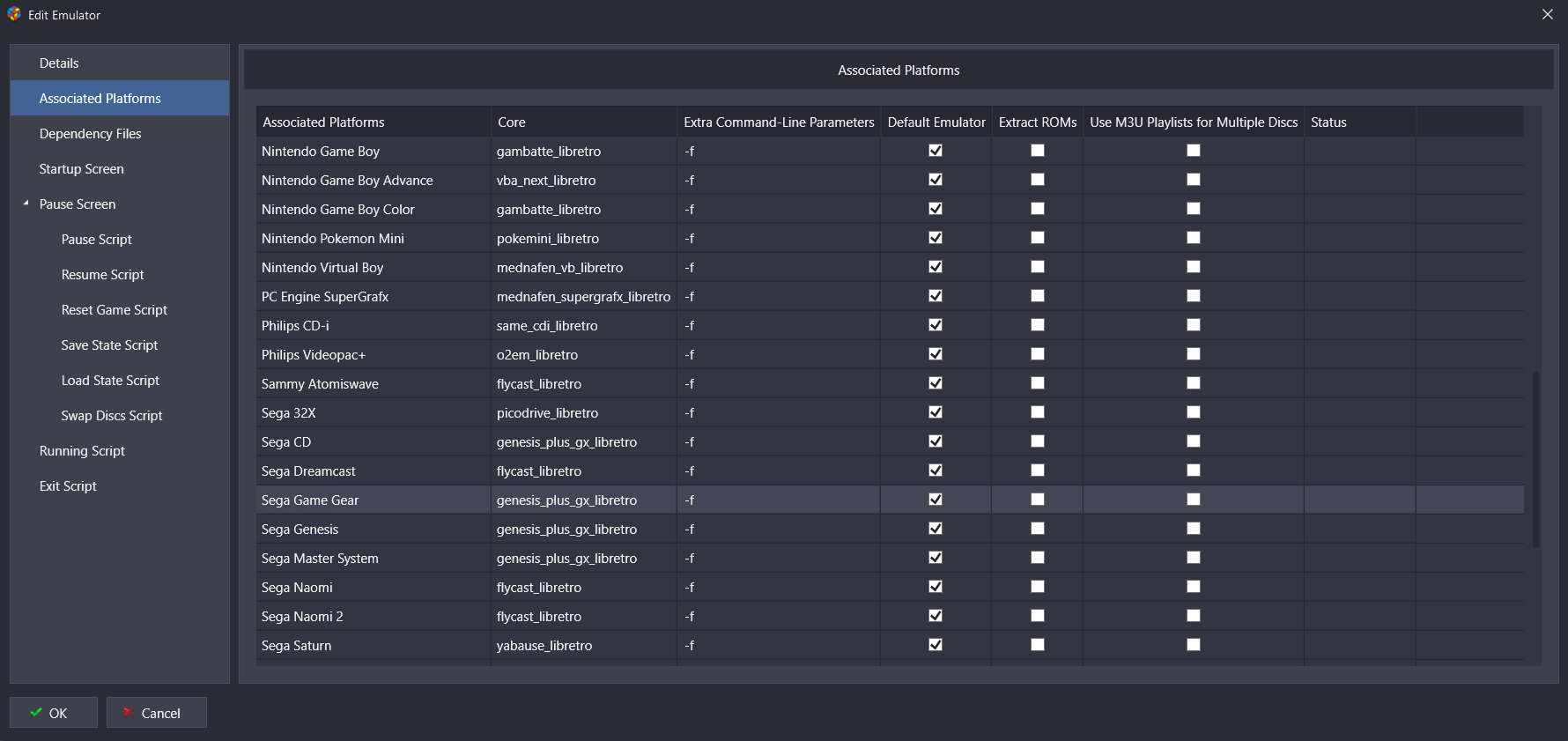Edit the pokemini_libretro core cell
The height and width of the screenshot is (741, 1568).
(584, 239)
